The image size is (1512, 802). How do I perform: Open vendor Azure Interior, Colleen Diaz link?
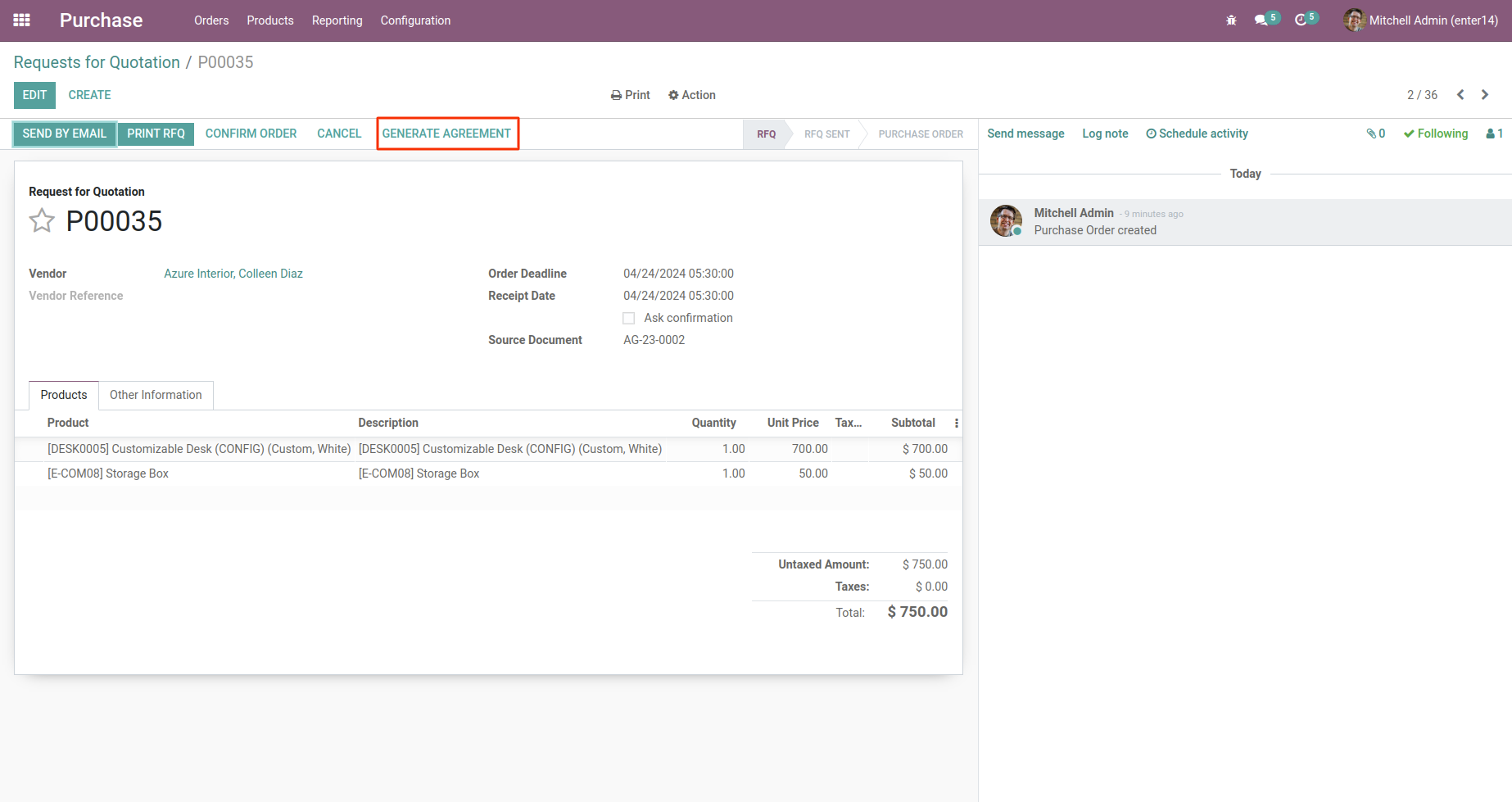click(x=233, y=274)
